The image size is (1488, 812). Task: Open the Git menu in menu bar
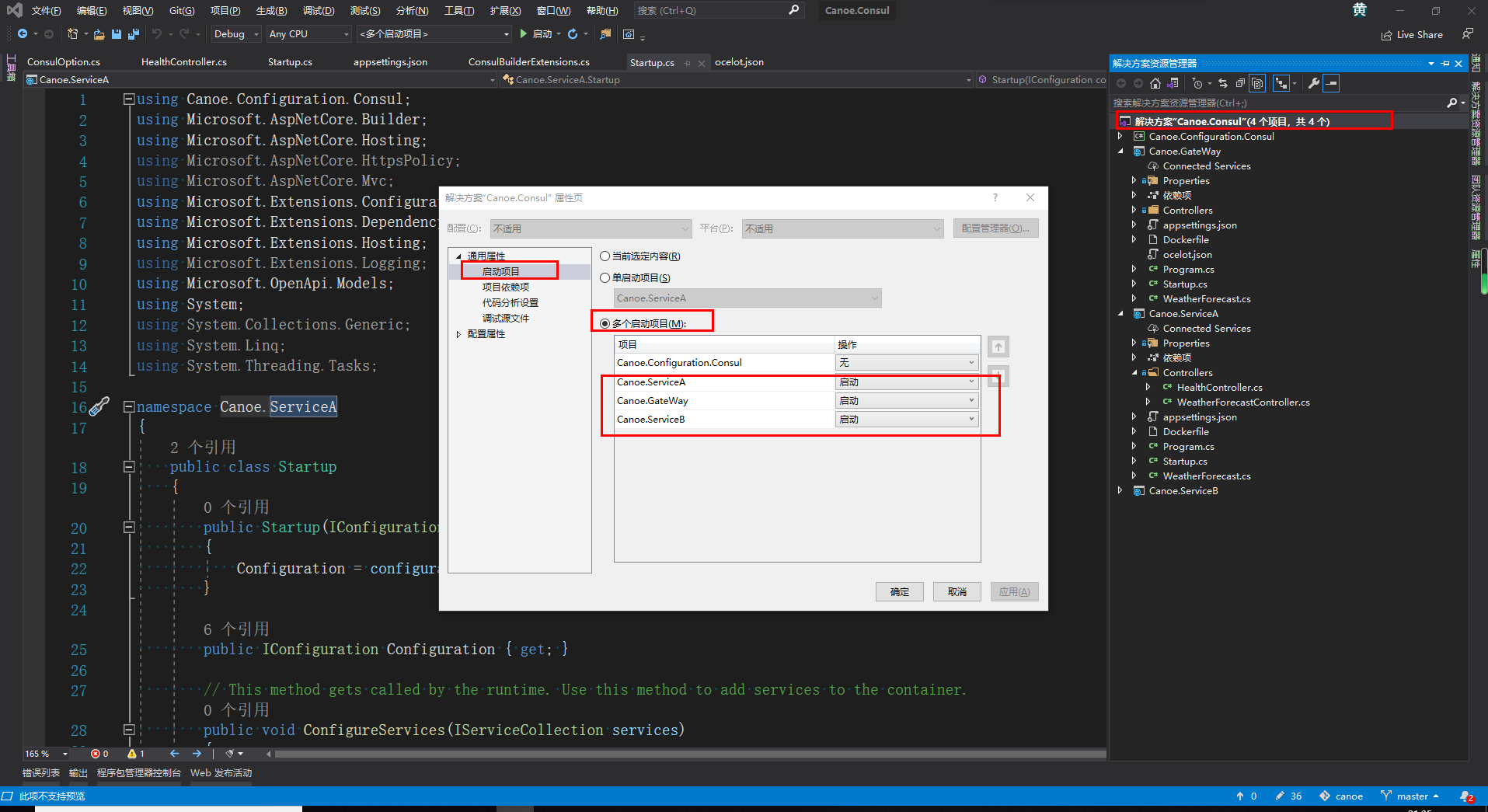coord(181,10)
